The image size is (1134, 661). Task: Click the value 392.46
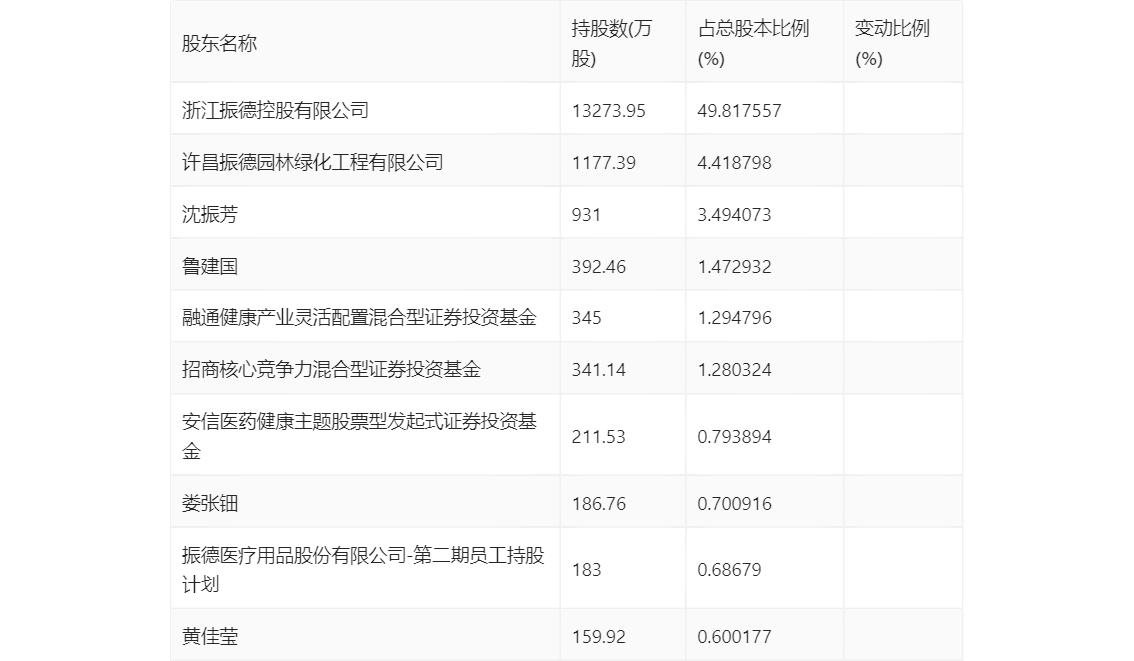coord(598,267)
